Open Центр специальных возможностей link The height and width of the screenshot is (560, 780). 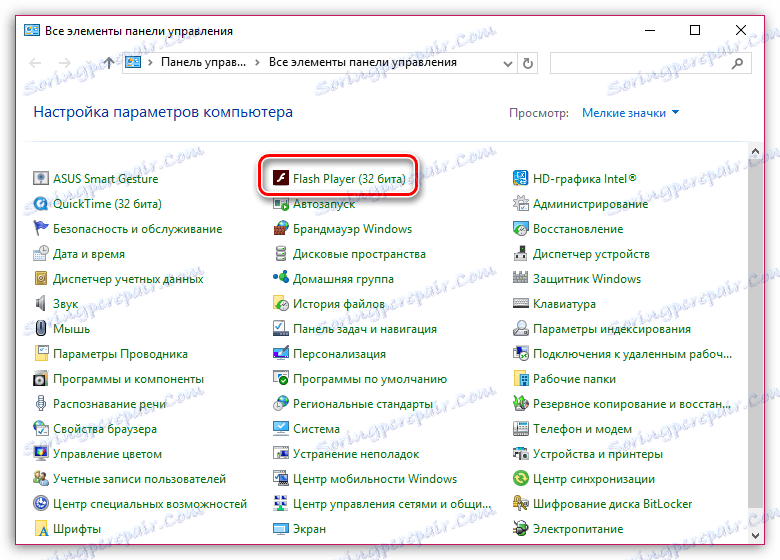(x=150, y=504)
